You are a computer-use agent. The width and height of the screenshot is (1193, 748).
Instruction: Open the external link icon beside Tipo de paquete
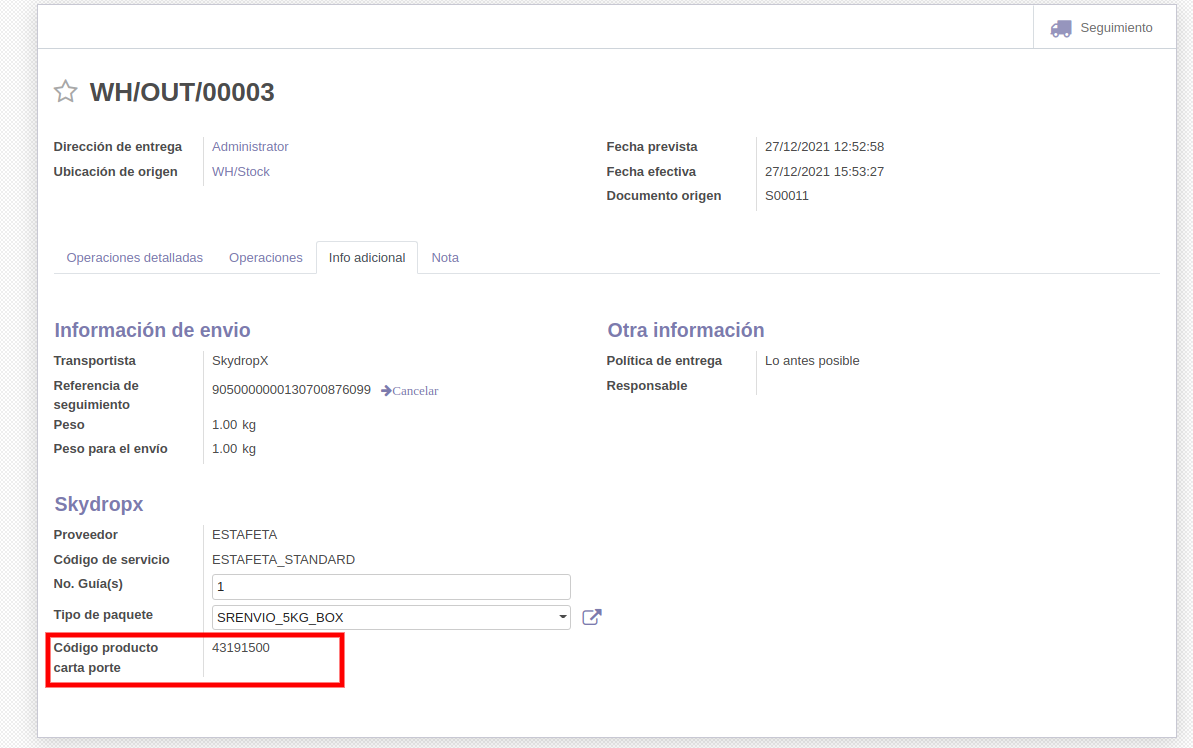click(592, 617)
